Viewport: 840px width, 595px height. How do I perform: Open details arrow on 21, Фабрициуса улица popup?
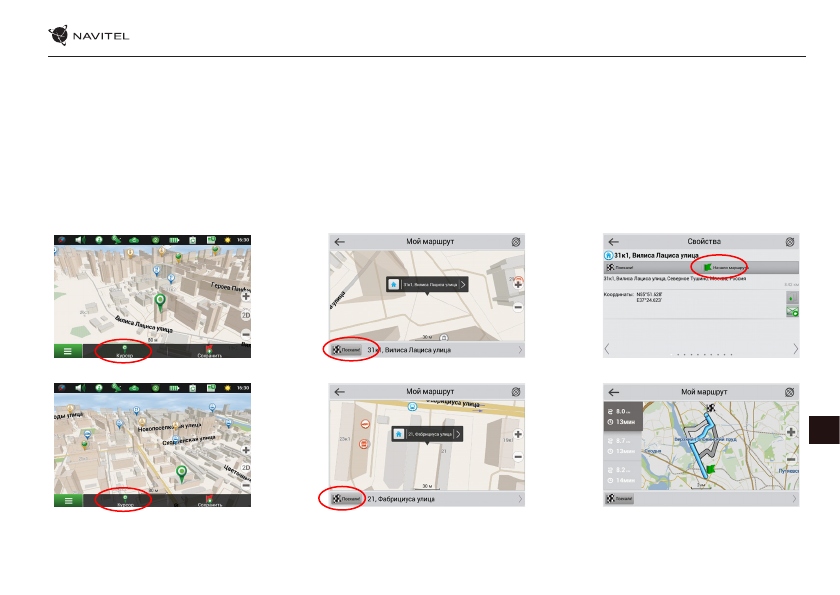[460, 435]
